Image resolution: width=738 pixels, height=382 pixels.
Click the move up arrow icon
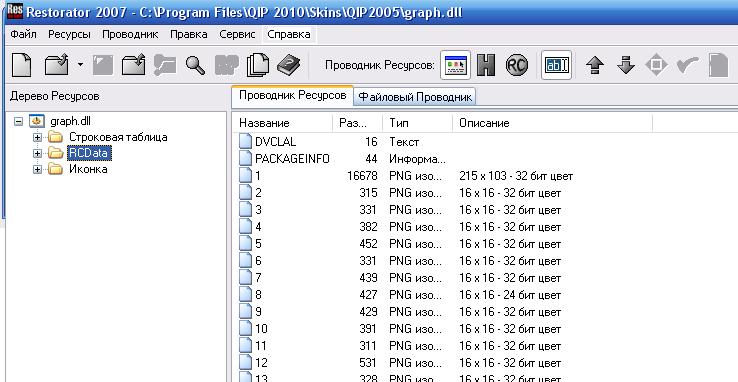point(595,65)
